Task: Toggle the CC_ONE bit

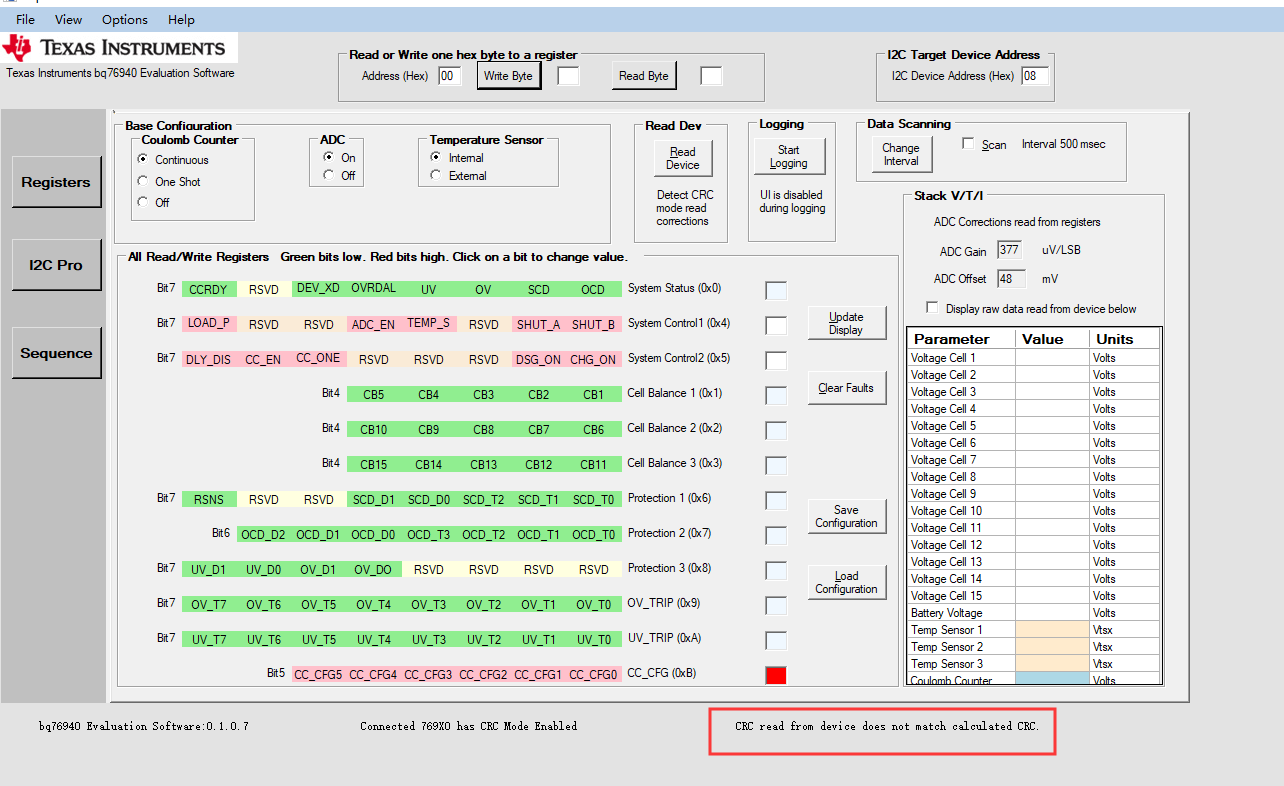Action: pos(319,358)
